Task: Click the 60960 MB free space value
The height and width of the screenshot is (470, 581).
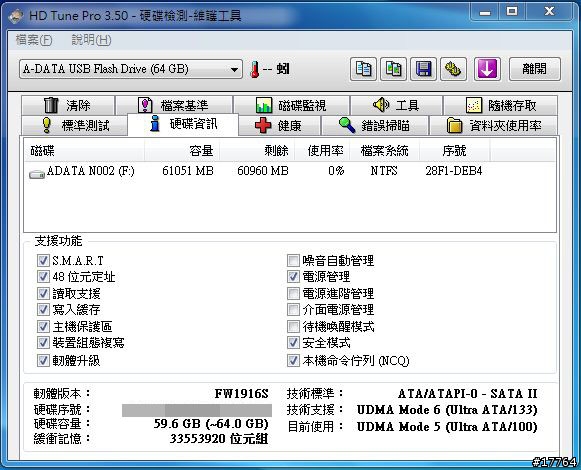Action: click(263, 171)
